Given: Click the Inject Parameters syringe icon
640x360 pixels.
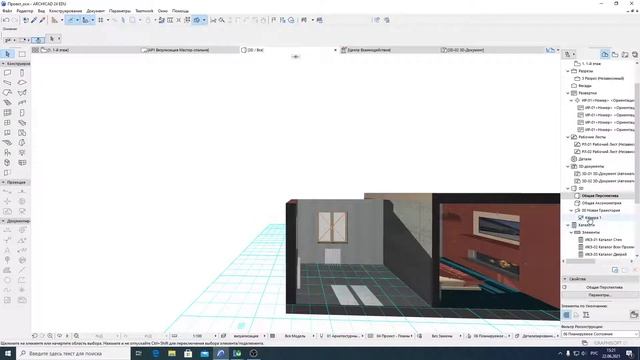Looking at the screenshot, I should pos(42,20).
